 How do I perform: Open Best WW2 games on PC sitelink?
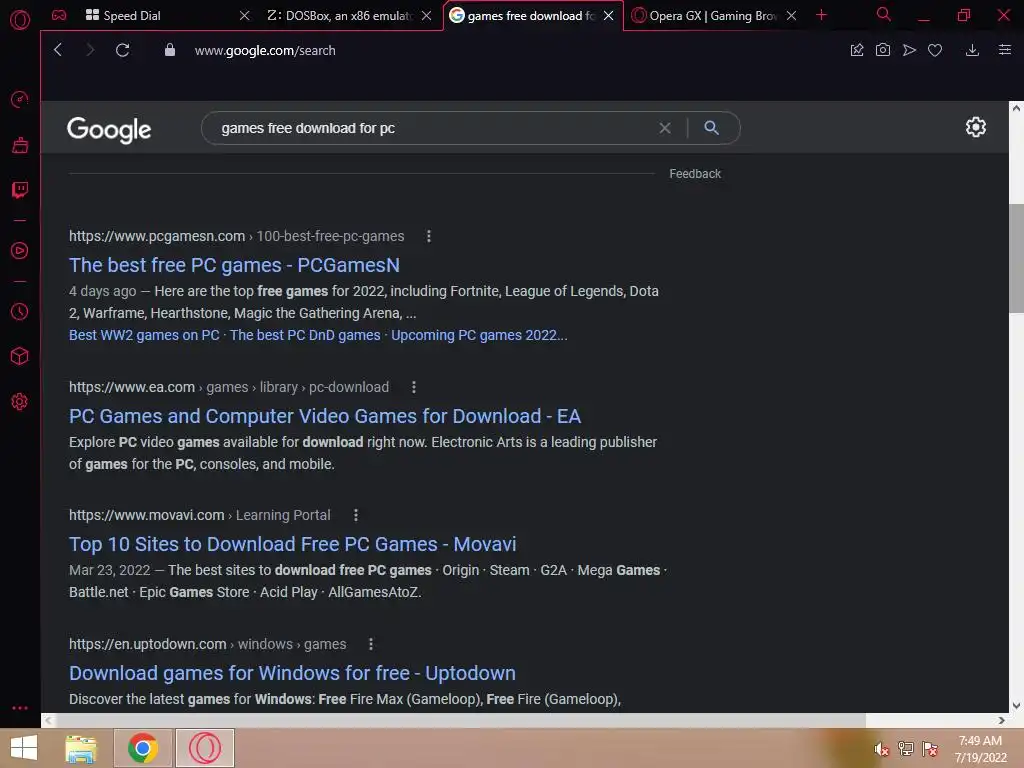point(144,335)
